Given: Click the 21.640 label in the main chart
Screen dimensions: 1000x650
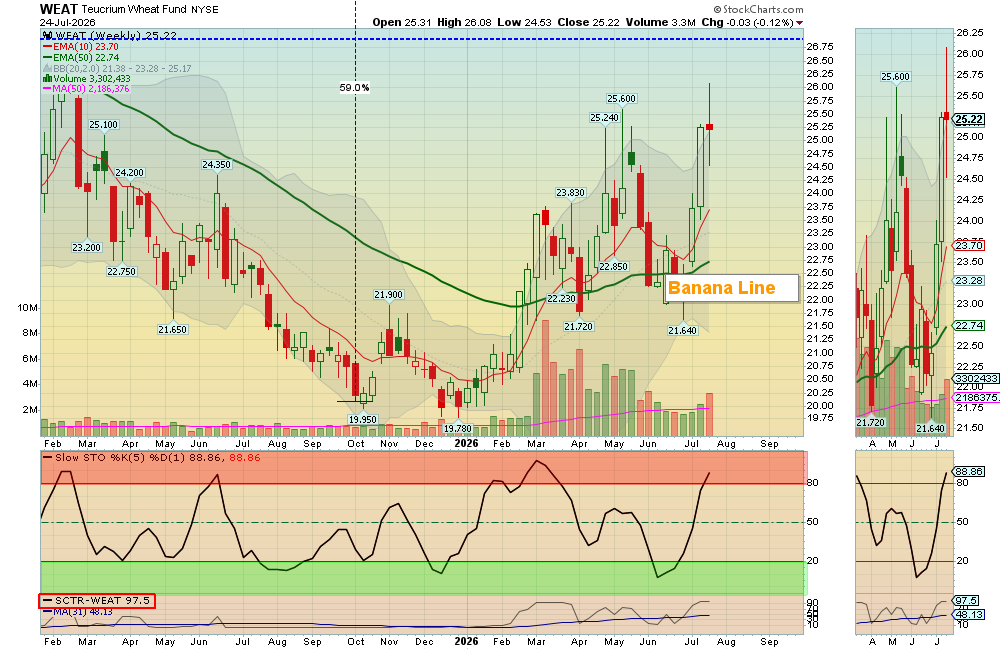Looking at the screenshot, I should point(682,330).
